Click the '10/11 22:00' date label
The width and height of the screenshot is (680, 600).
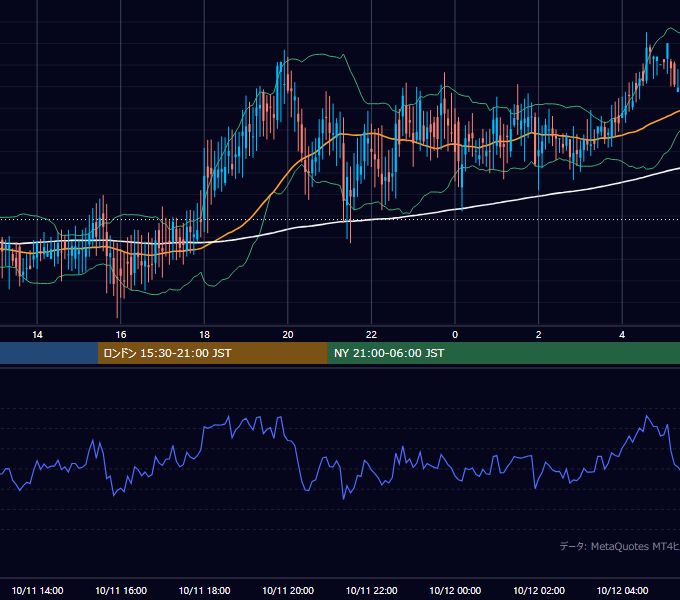click(x=371, y=590)
